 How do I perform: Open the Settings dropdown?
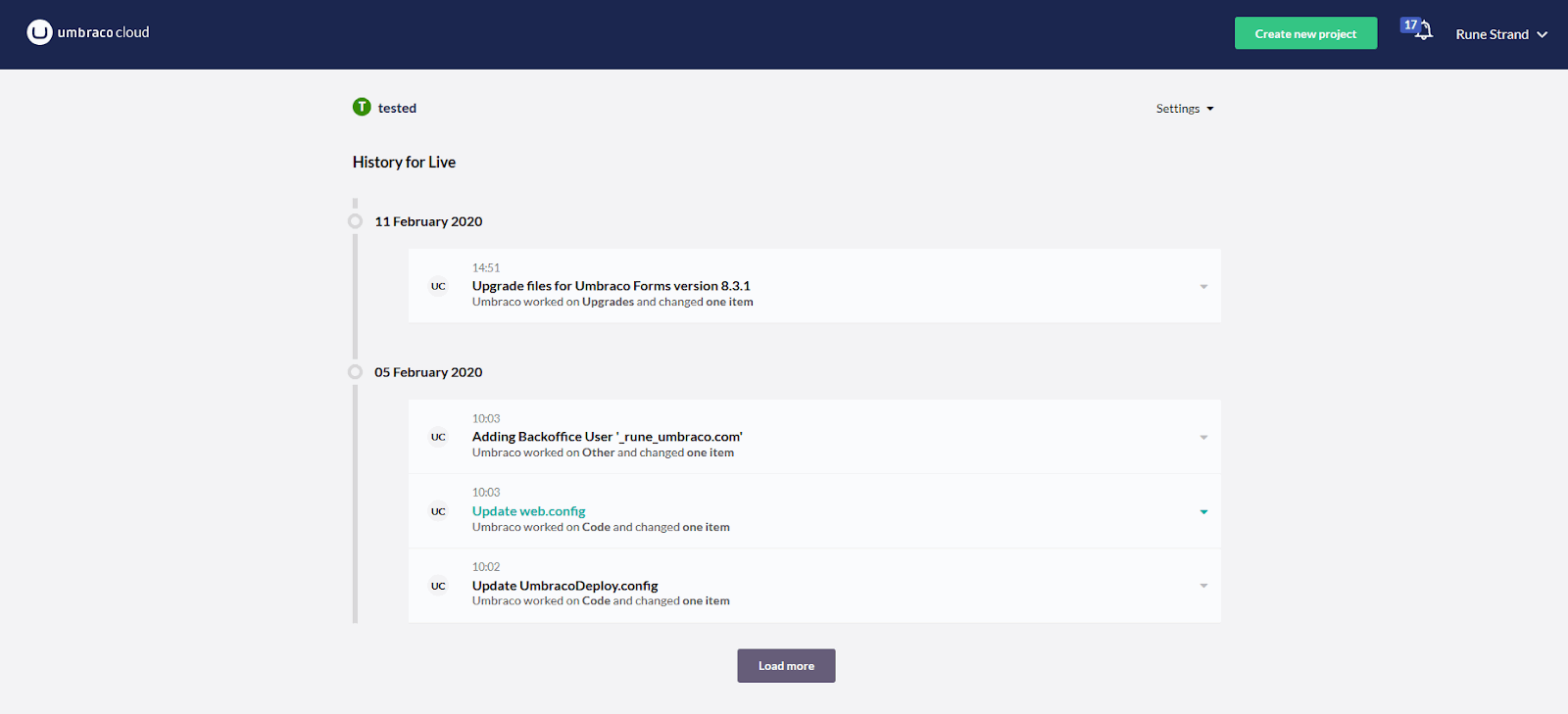tap(1185, 109)
